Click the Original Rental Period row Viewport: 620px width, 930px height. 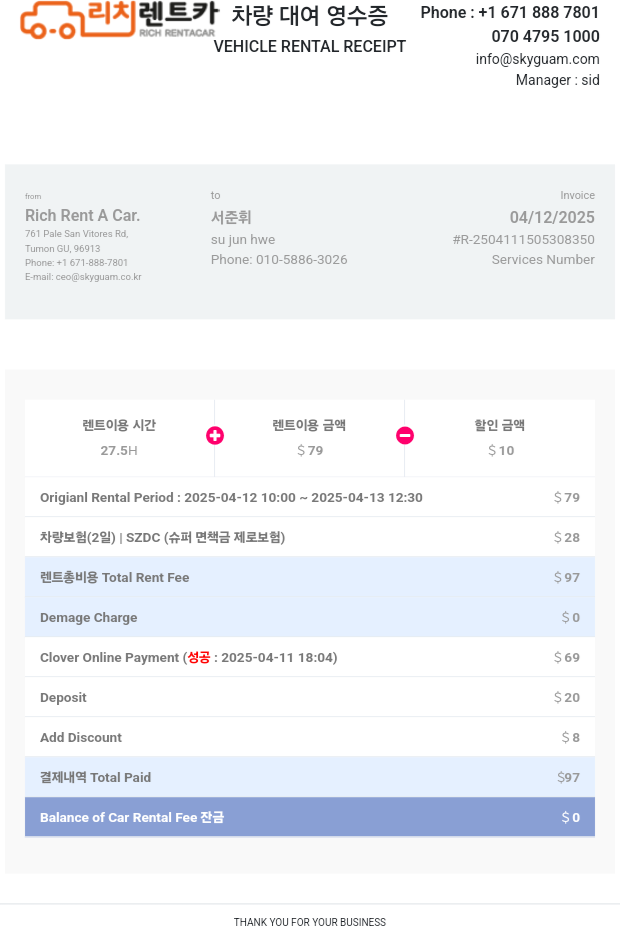pyautogui.click(x=310, y=497)
